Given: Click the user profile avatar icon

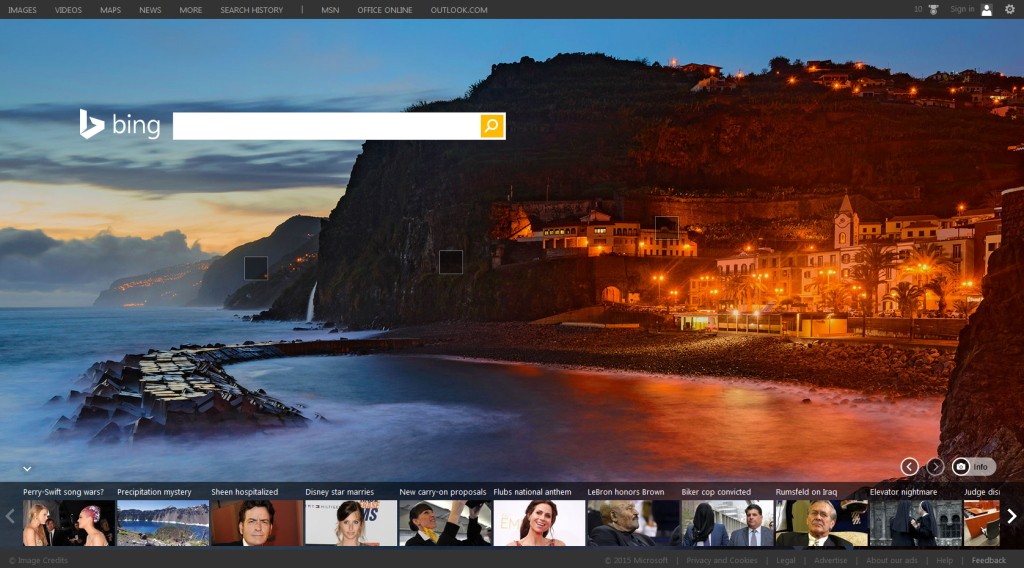Looking at the screenshot, I should tap(986, 10).
